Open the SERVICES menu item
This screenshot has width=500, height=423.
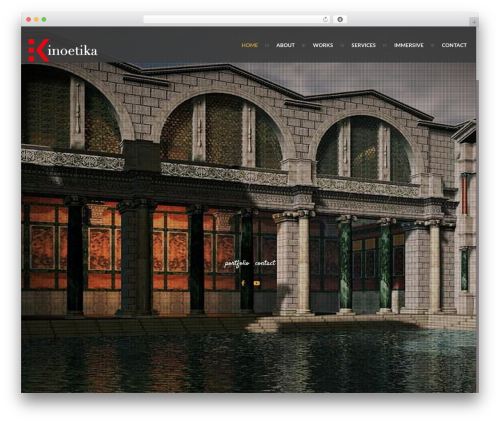coord(363,45)
